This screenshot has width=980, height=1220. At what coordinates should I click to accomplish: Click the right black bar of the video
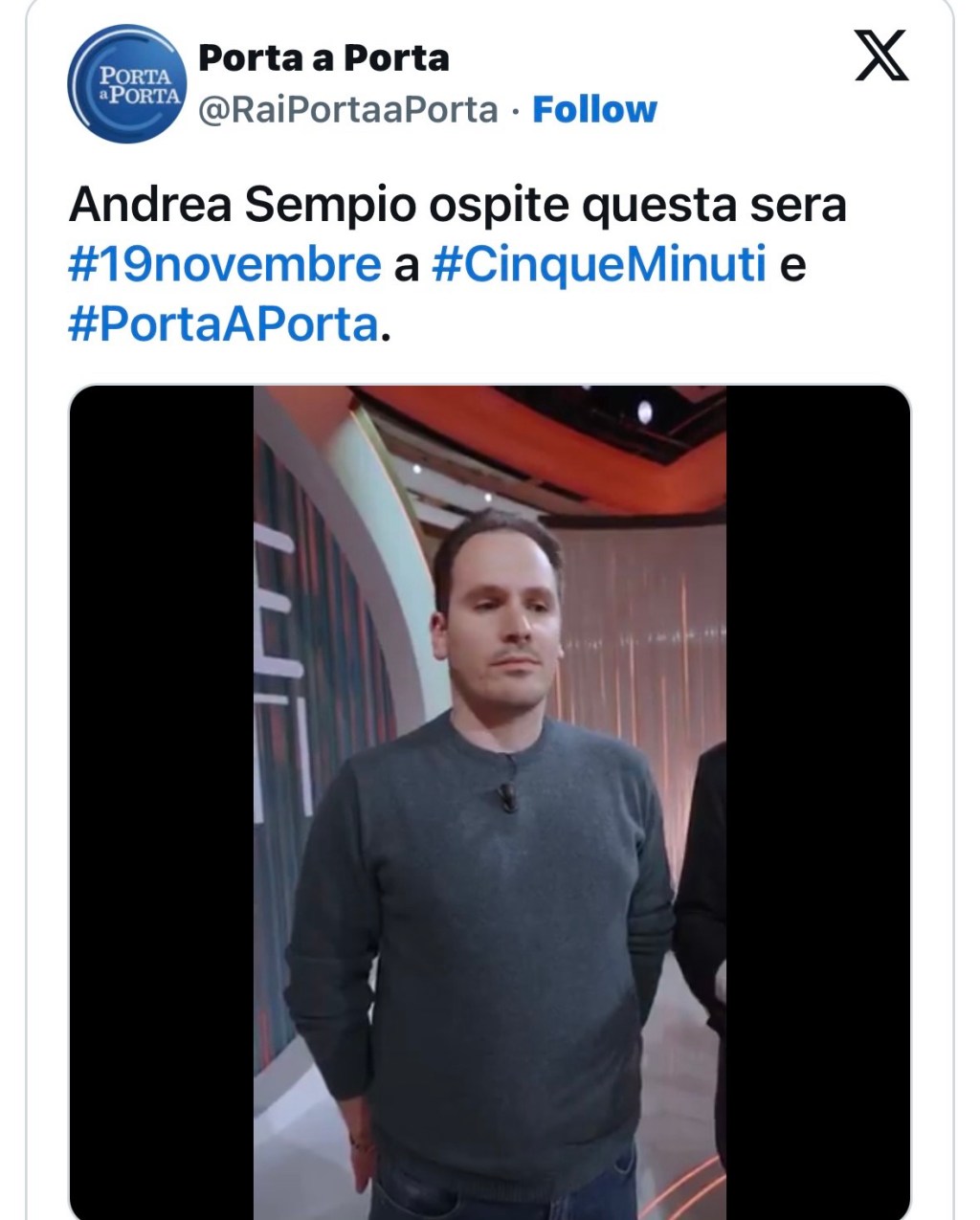coord(817,802)
